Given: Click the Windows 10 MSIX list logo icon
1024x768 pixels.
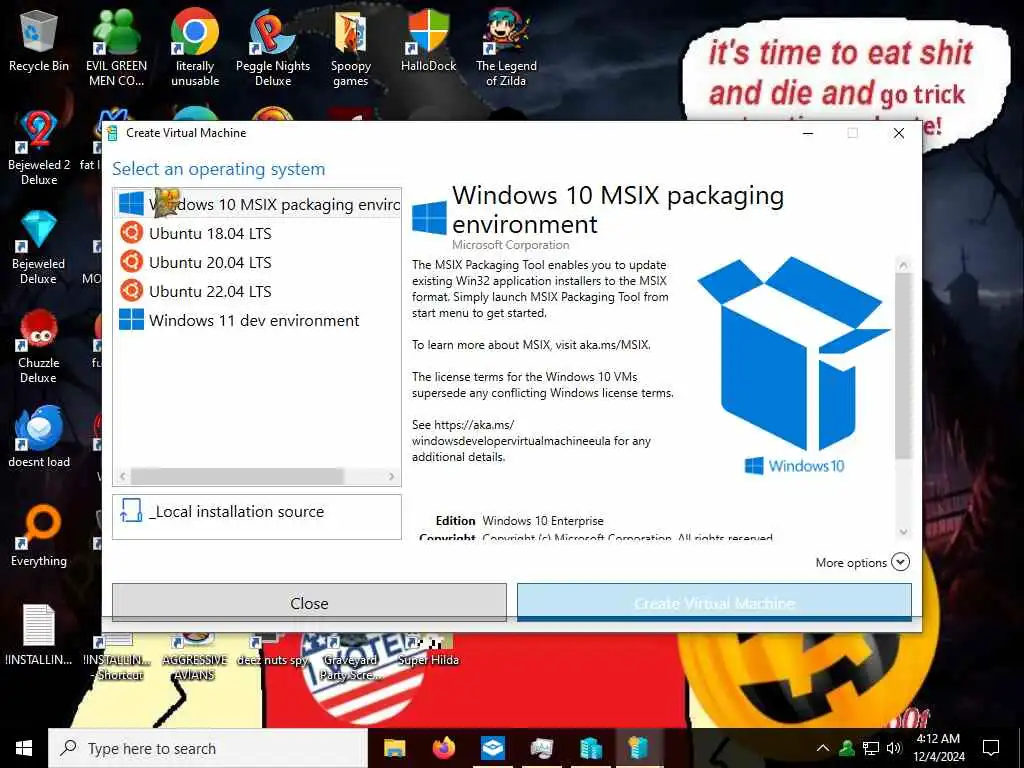Looking at the screenshot, I should (x=131, y=203).
